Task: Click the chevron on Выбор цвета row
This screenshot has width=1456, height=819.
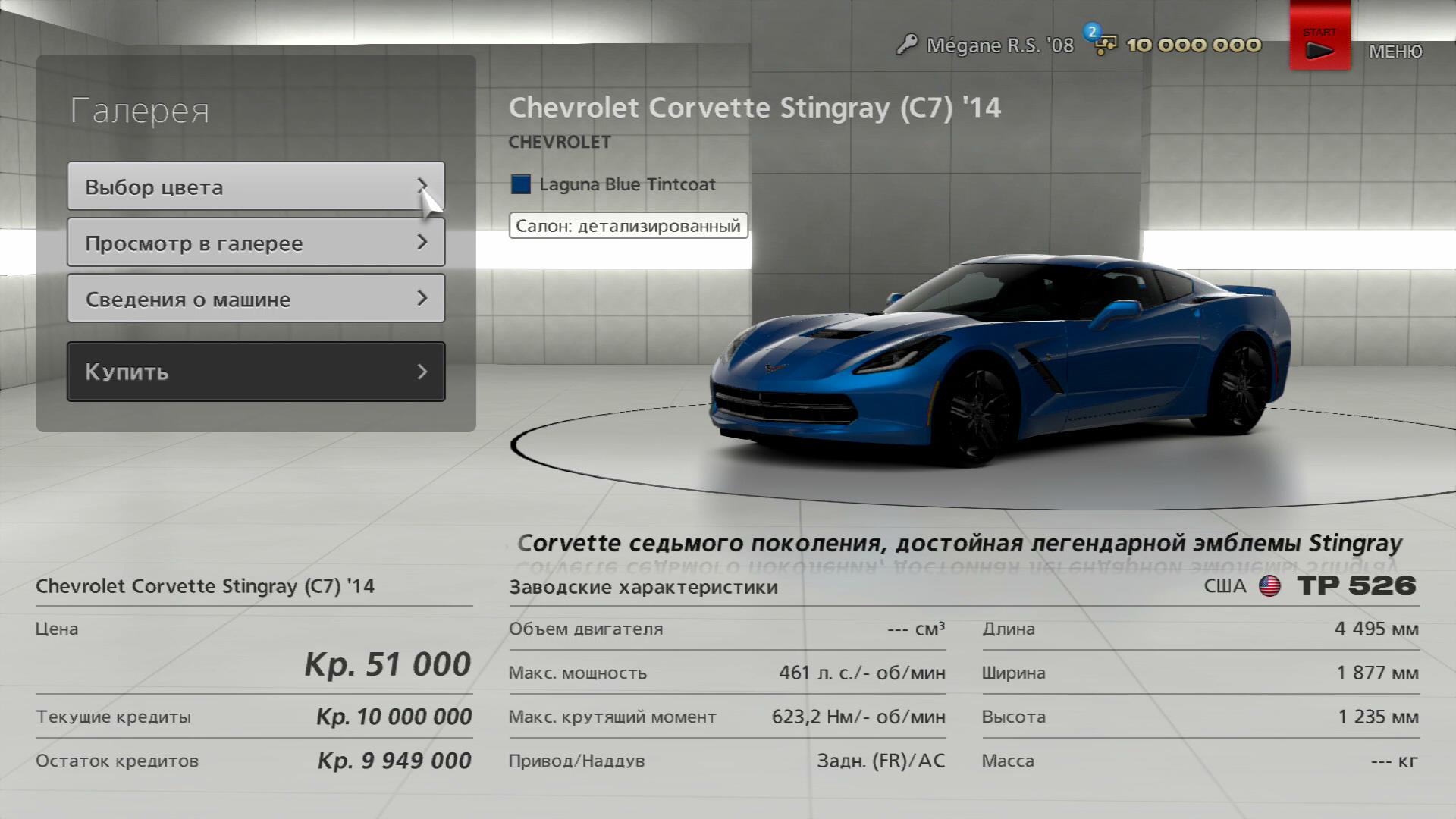Action: [x=422, y=186]
